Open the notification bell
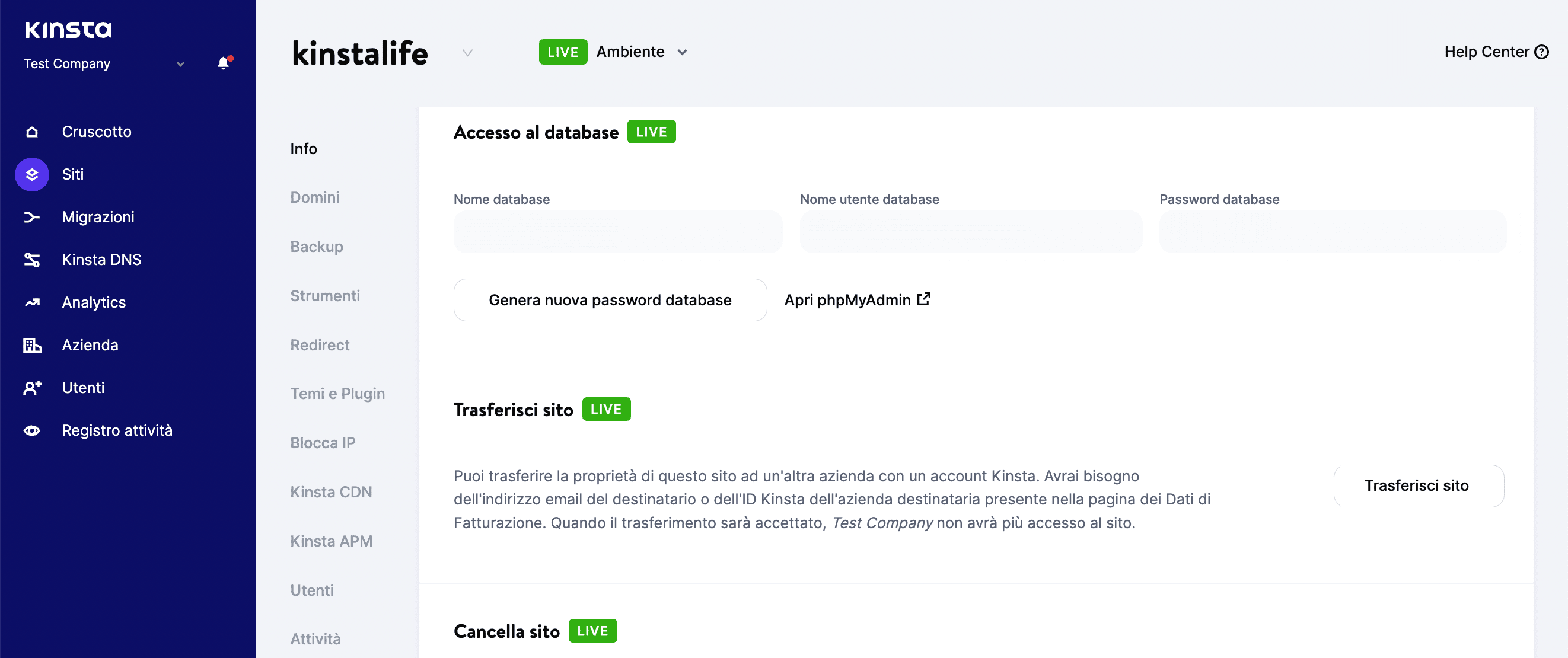Viewport: 1568px width, 658px height. pos(223,63)
